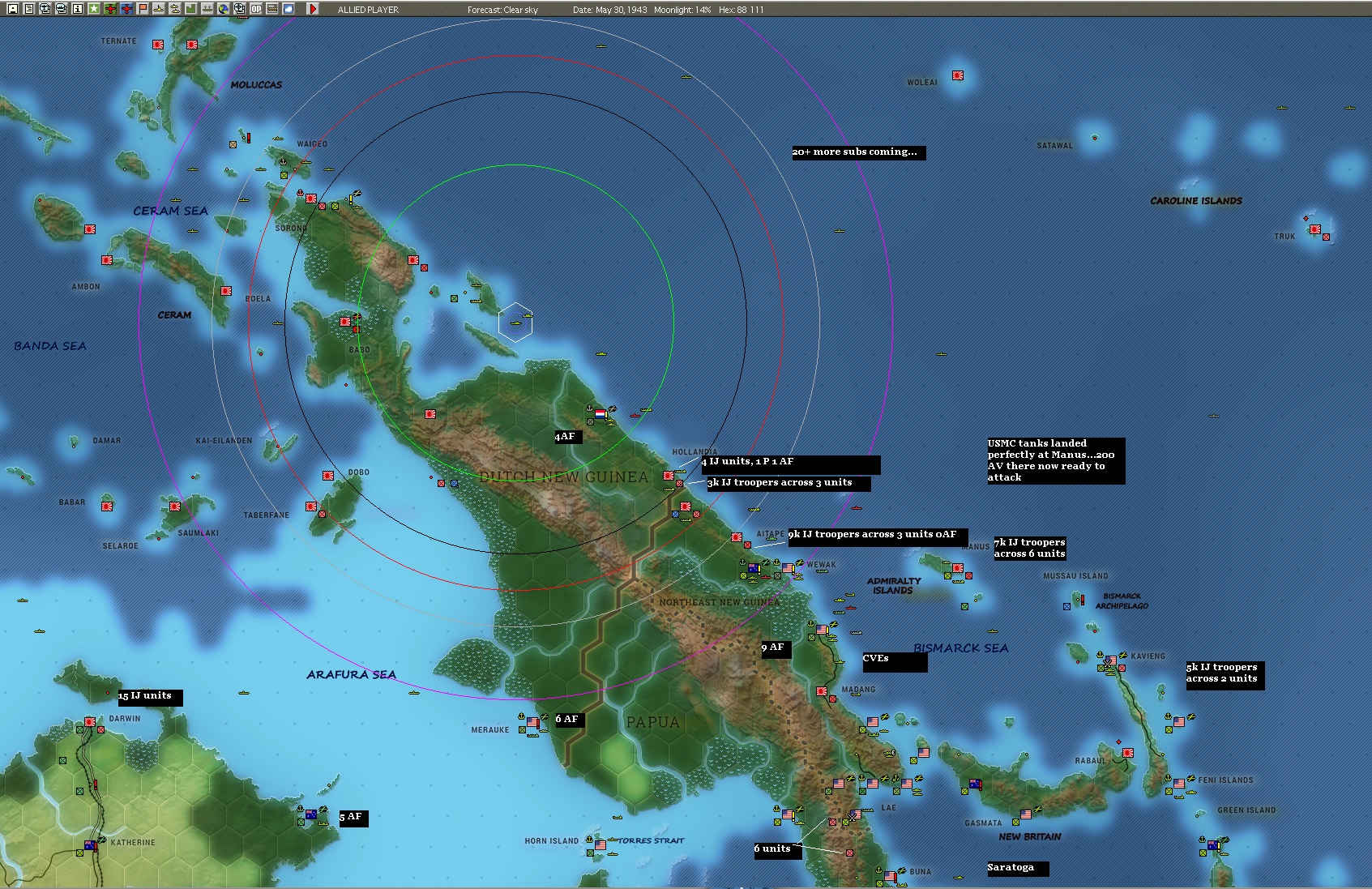
Task: Click the '9 AF' map label
Action: [x=776, y=649]
